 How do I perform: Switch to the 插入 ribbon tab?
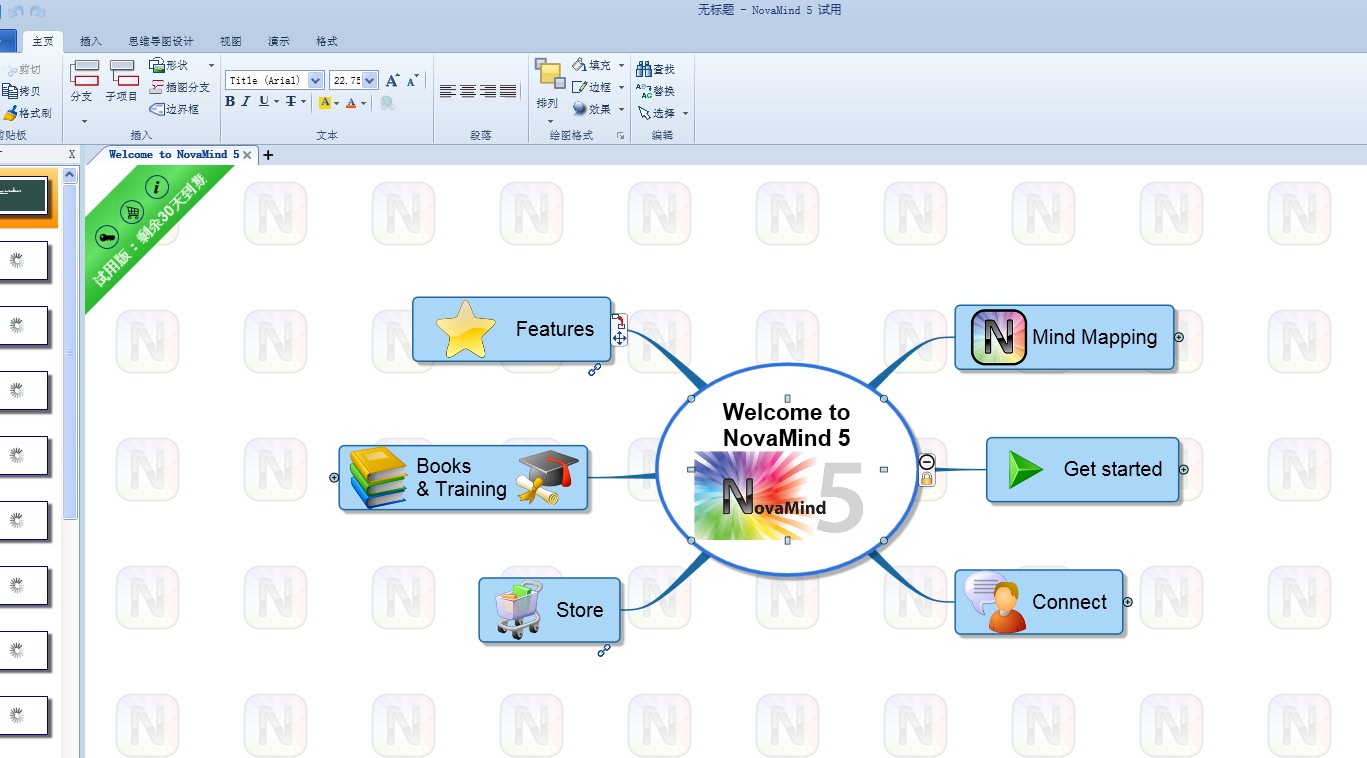click(91, 41)
